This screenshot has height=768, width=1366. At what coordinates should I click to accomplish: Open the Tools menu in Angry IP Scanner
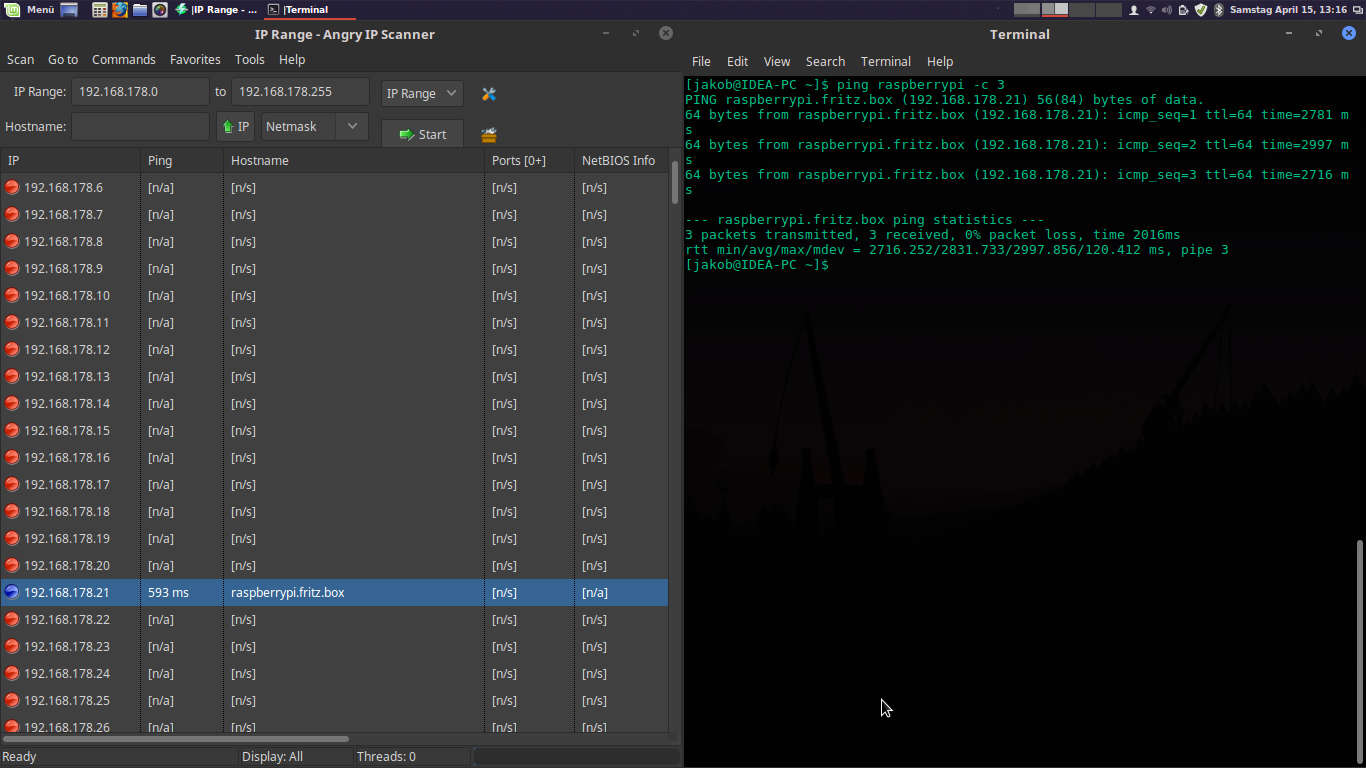coord(250,59)
